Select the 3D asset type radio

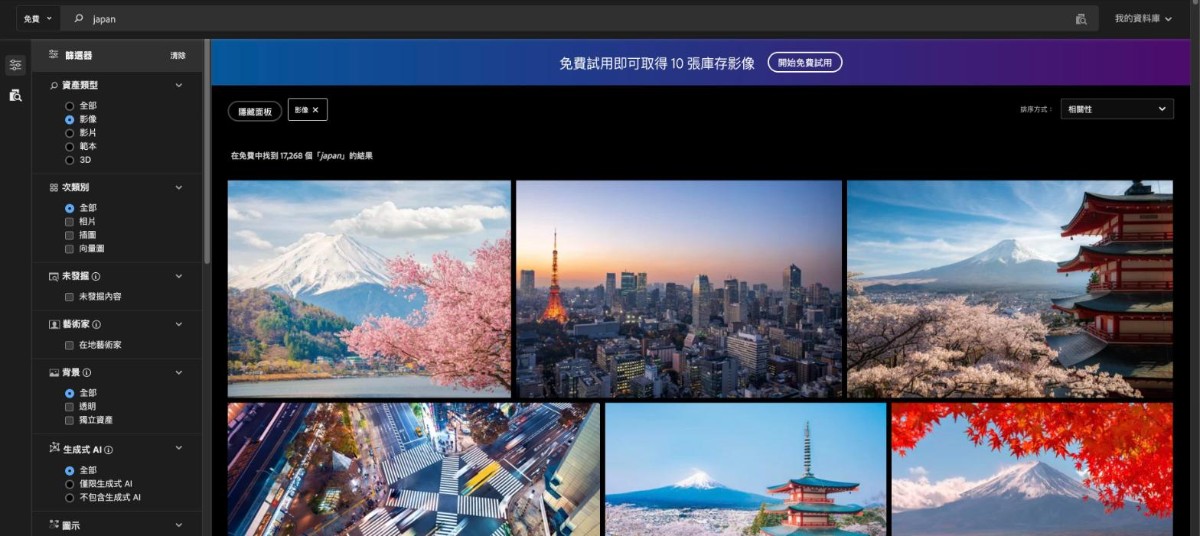(x=70, y=160)
